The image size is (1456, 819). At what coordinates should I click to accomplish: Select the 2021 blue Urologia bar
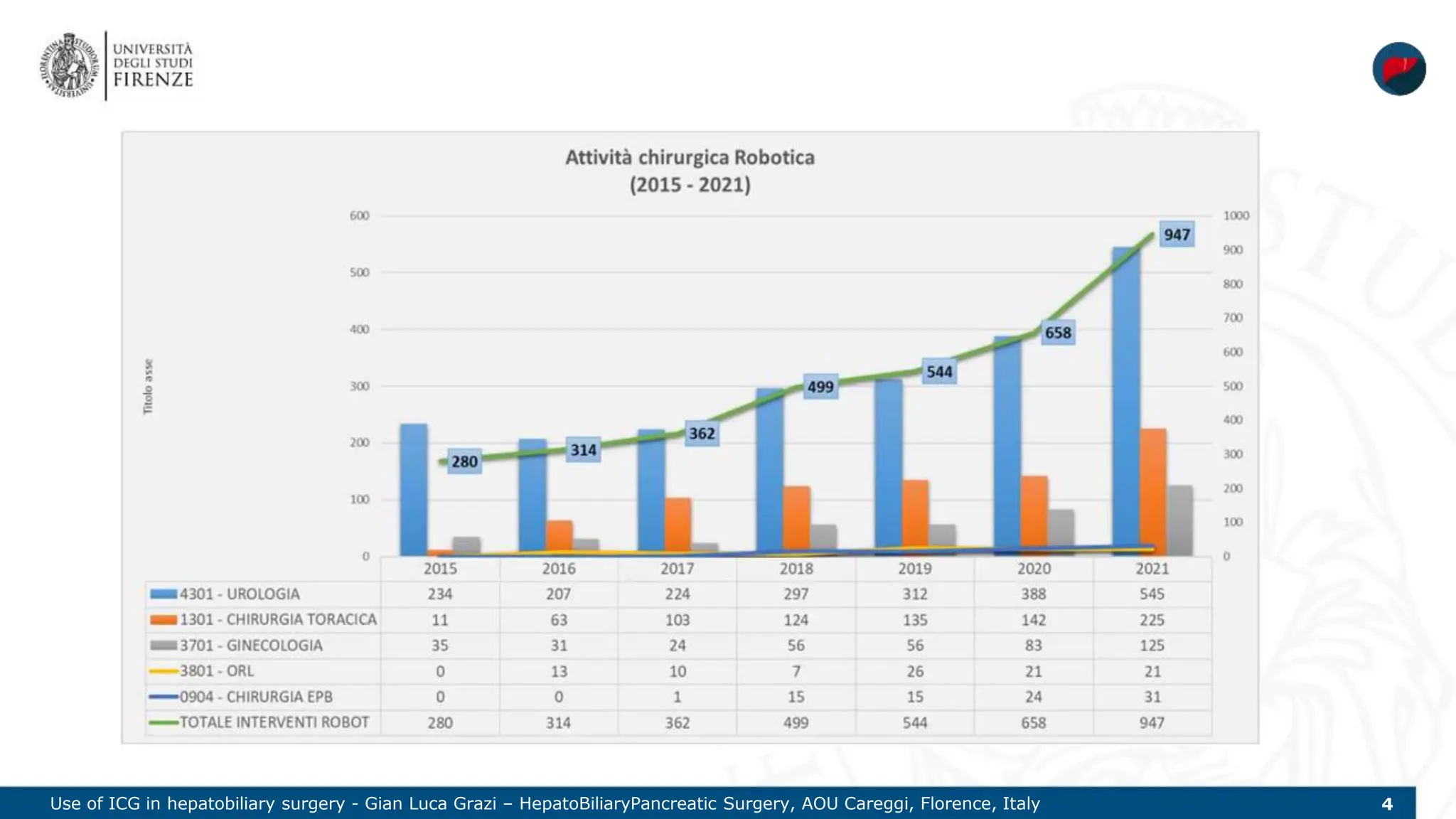(x=1126, y=402)
